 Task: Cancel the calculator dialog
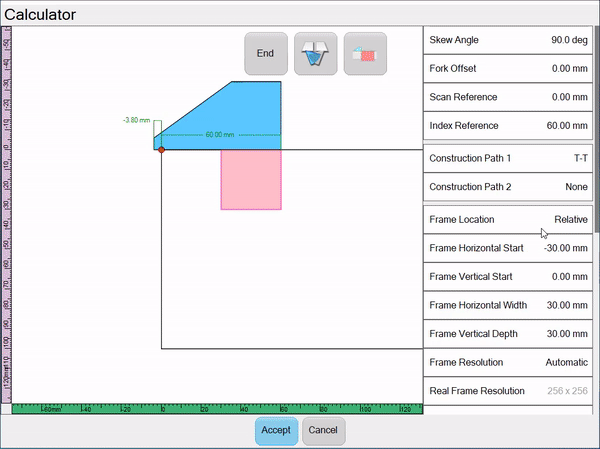coord(324,431)
